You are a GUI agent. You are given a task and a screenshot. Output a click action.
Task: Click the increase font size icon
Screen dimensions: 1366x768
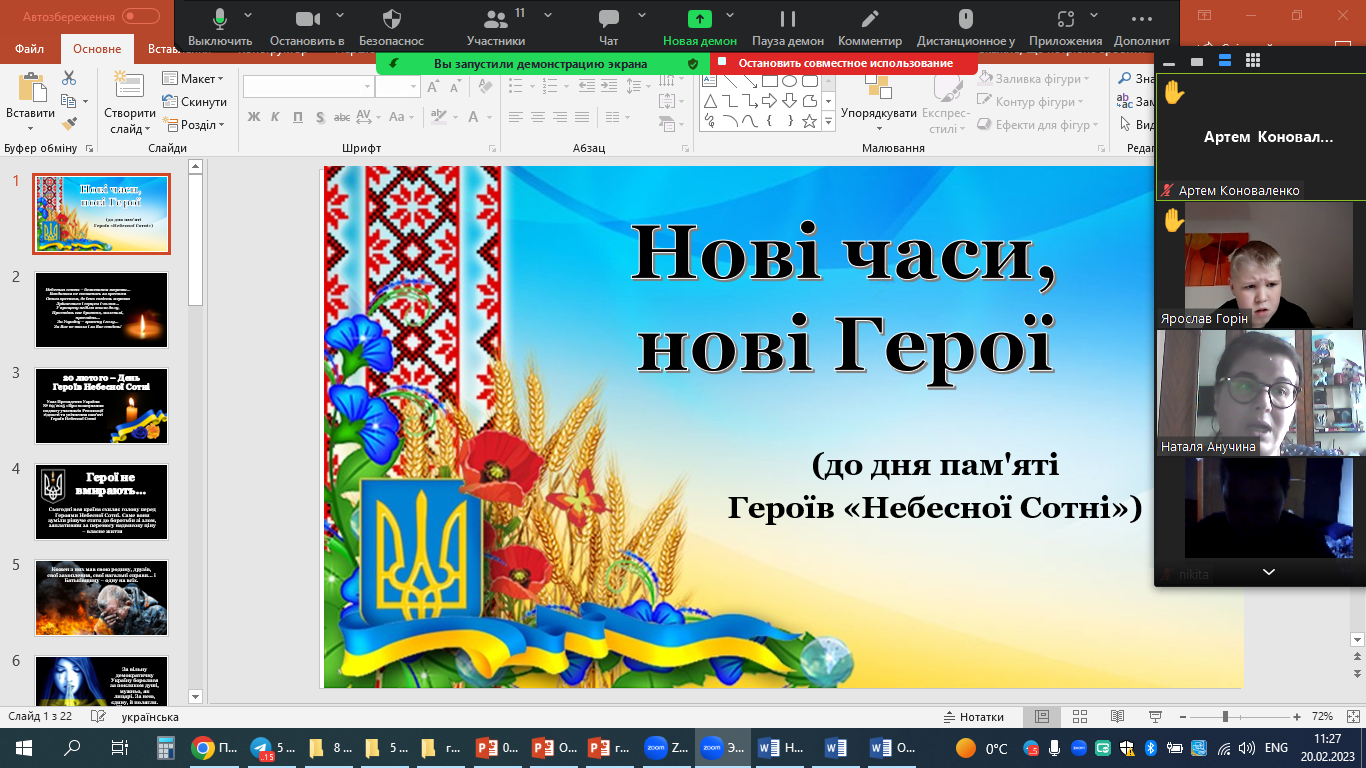pos(433,87)
